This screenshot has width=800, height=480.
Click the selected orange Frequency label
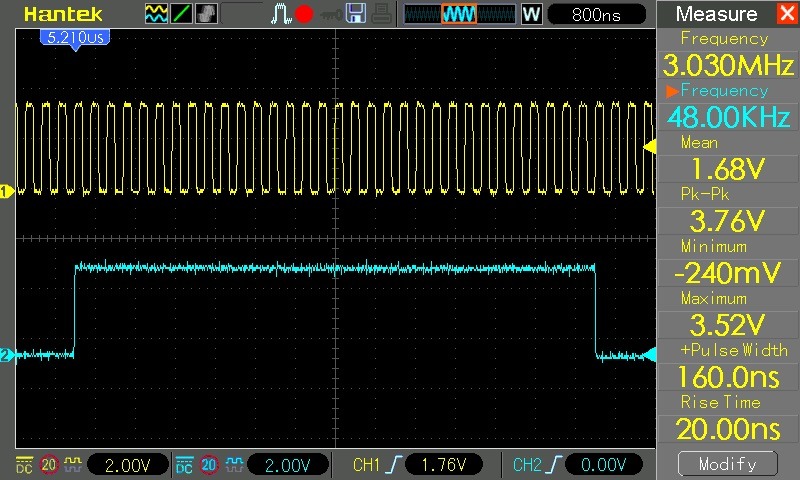click(x=724, y=91)
